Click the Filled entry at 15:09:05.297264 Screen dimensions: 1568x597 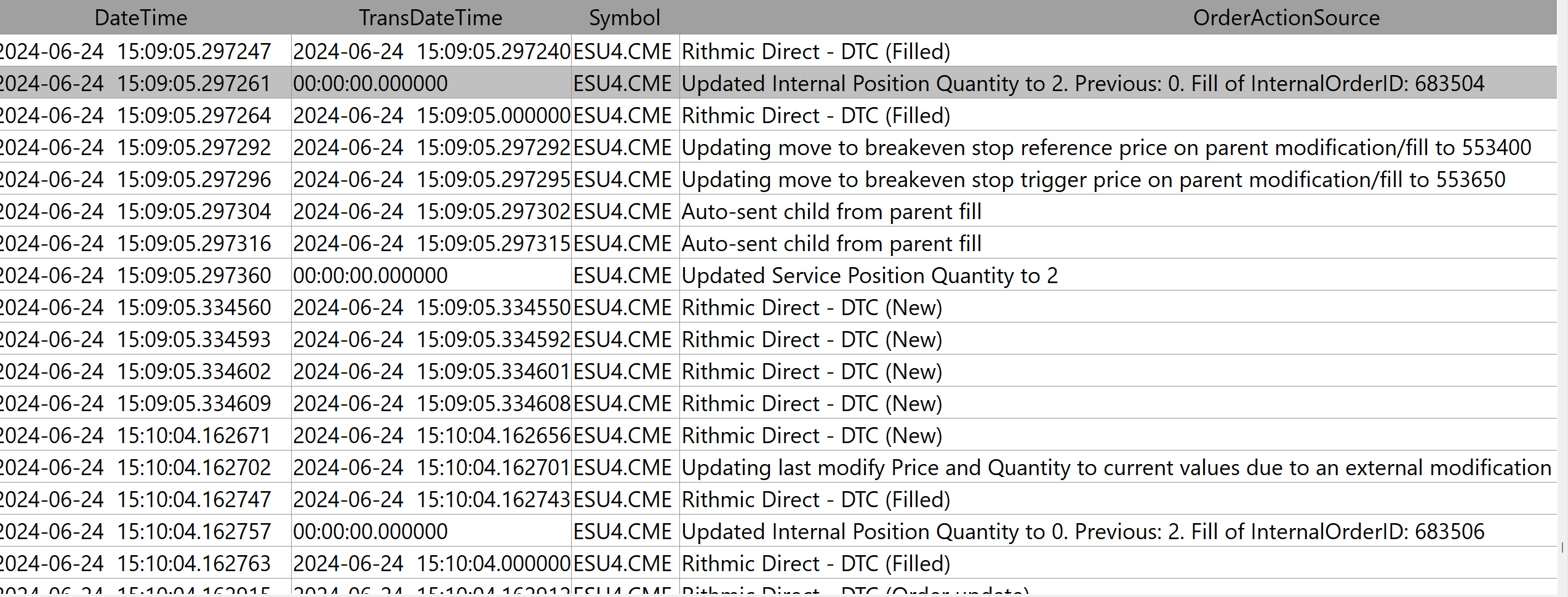(815, 116)
